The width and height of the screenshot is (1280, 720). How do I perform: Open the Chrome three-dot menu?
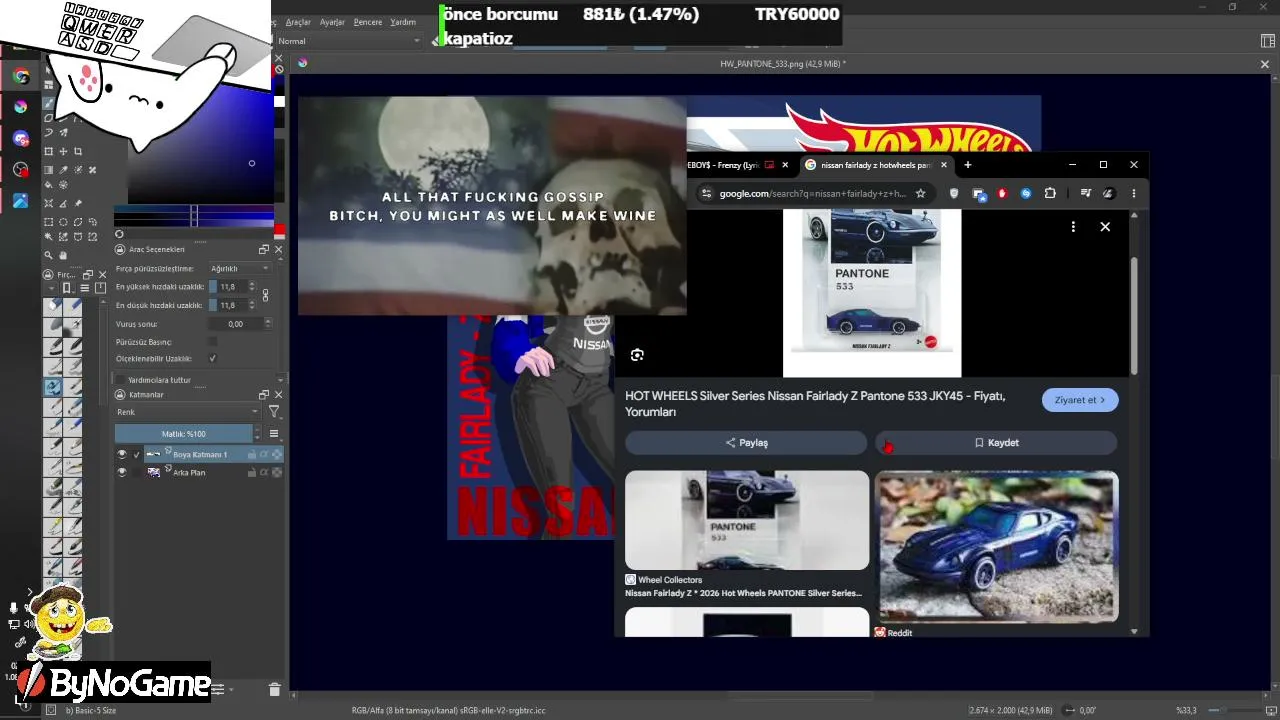1133,193
